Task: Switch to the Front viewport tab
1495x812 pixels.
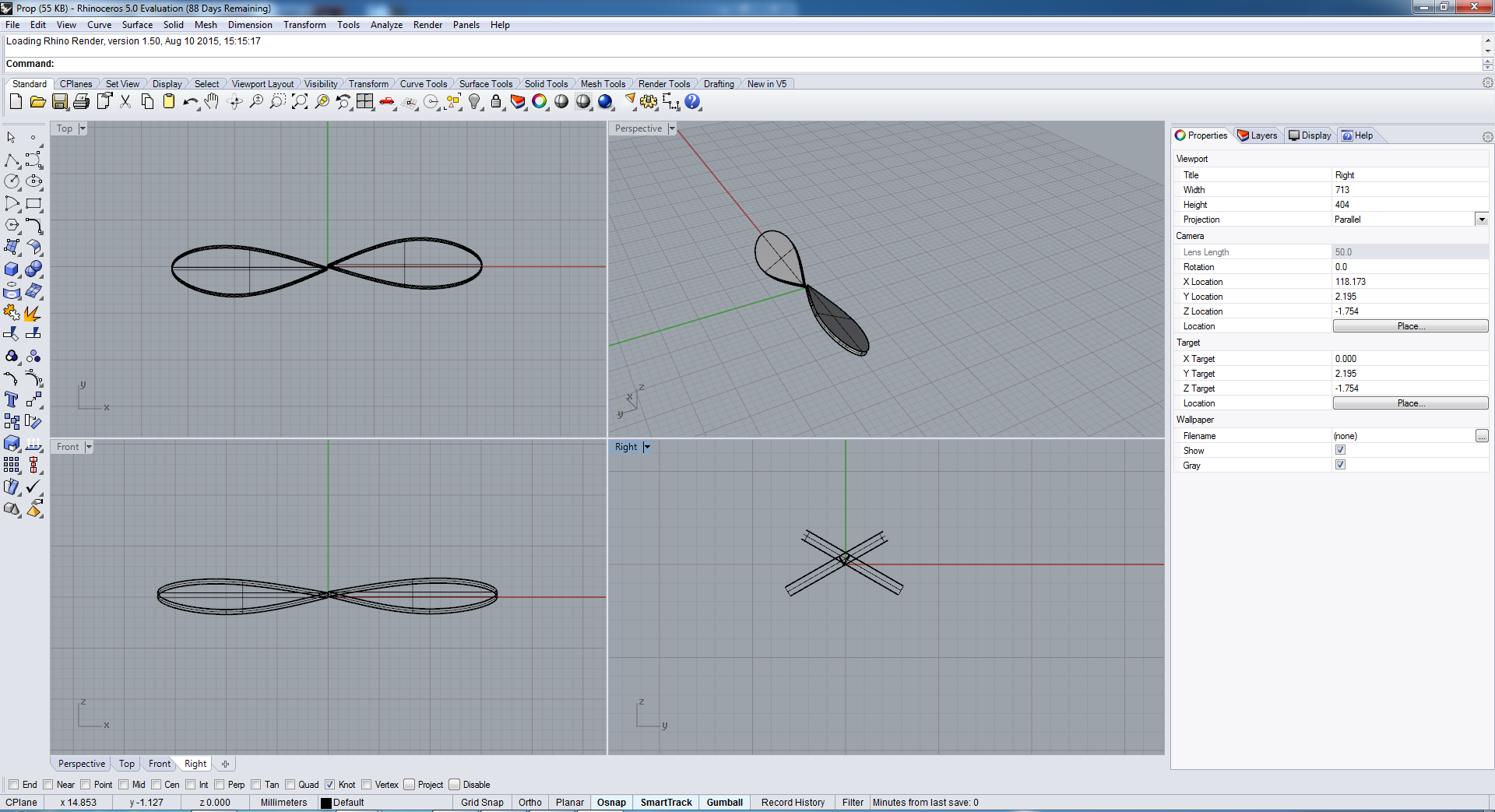Action: tap(160, 764)
